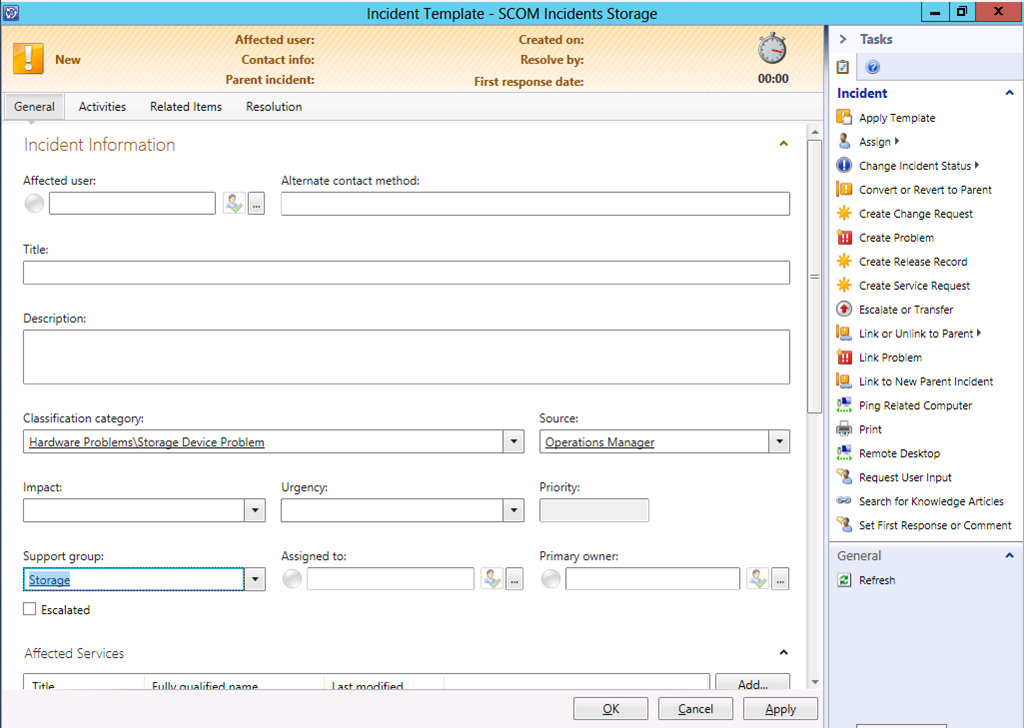Enable the Escalated checkbox
This screenshot has height=728, width=1024.
point(30,609)
